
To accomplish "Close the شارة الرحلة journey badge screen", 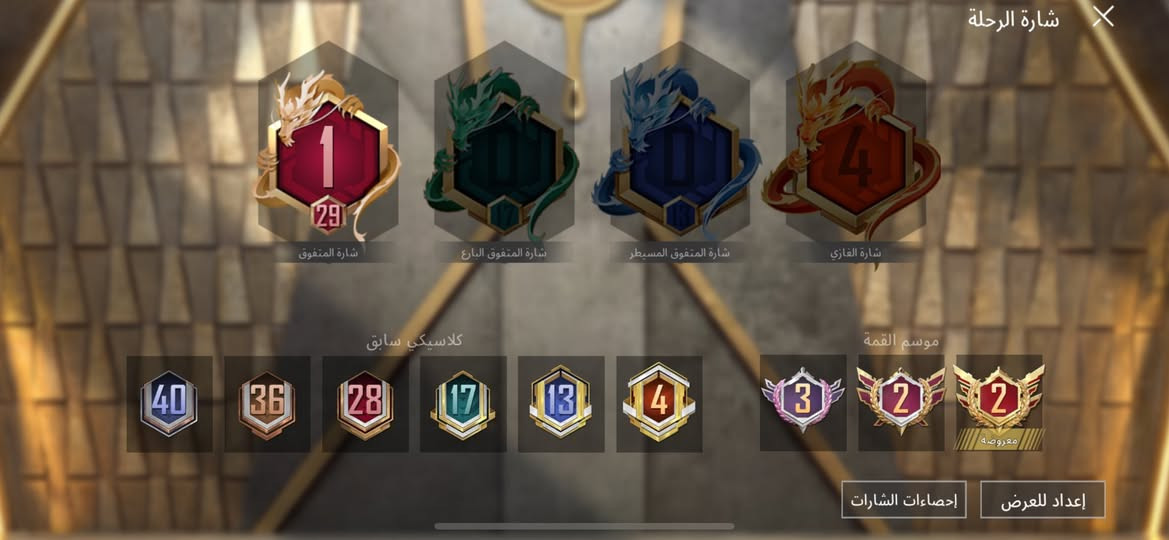I will (1103, 16).
